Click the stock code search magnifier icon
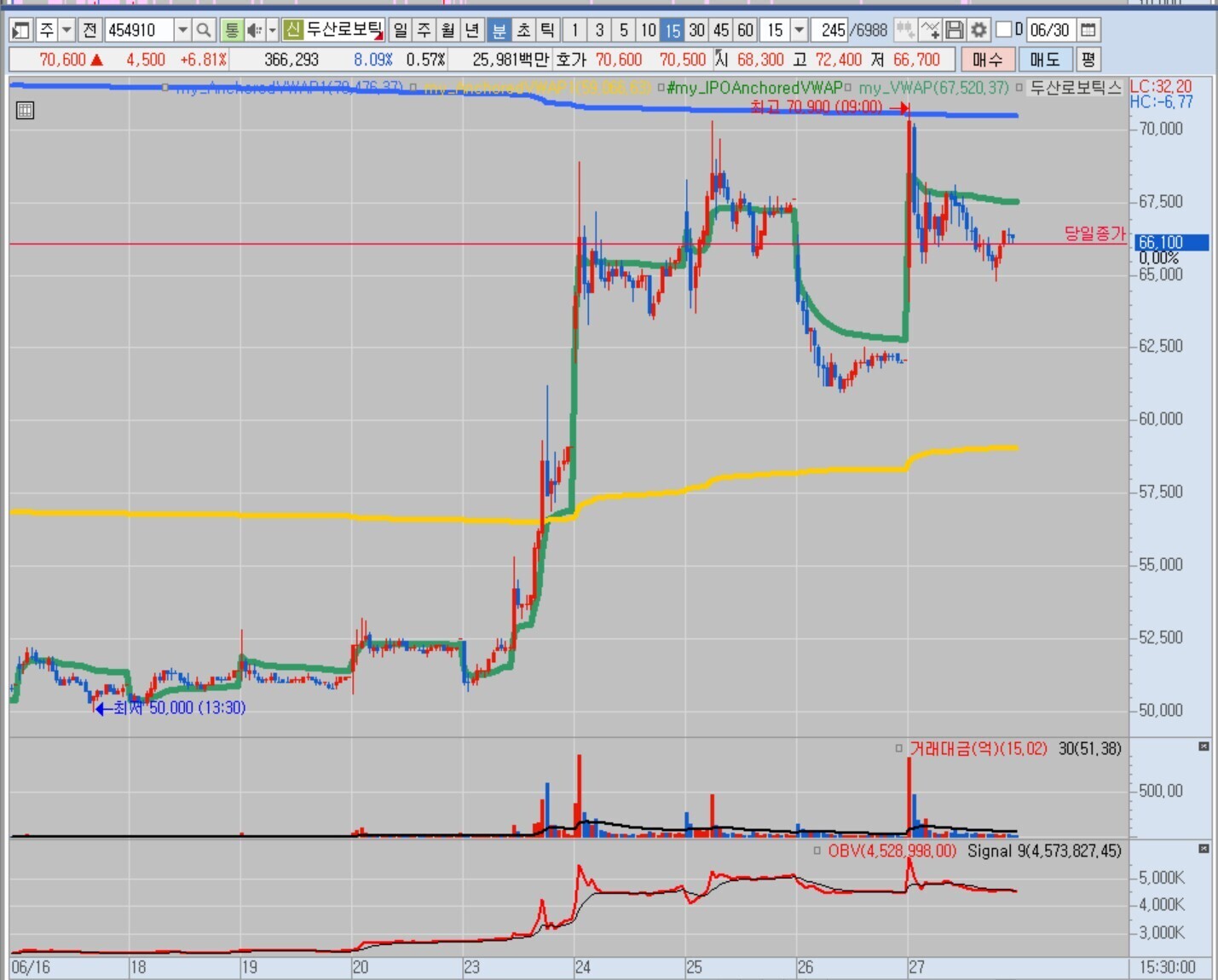The image size is (1218, 980). point(203,31)
